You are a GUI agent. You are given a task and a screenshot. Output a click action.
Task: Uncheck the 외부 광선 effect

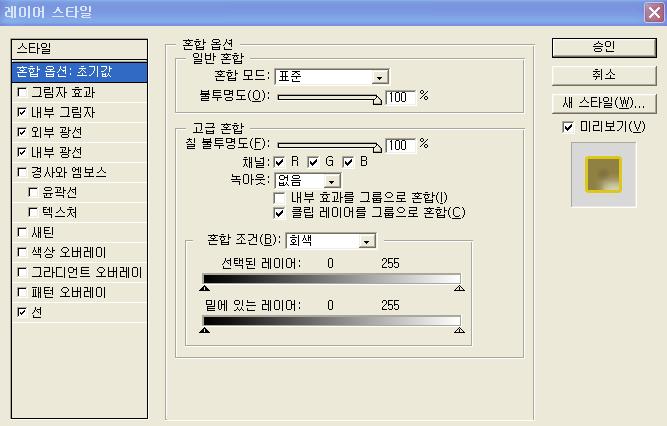(22, 132)
